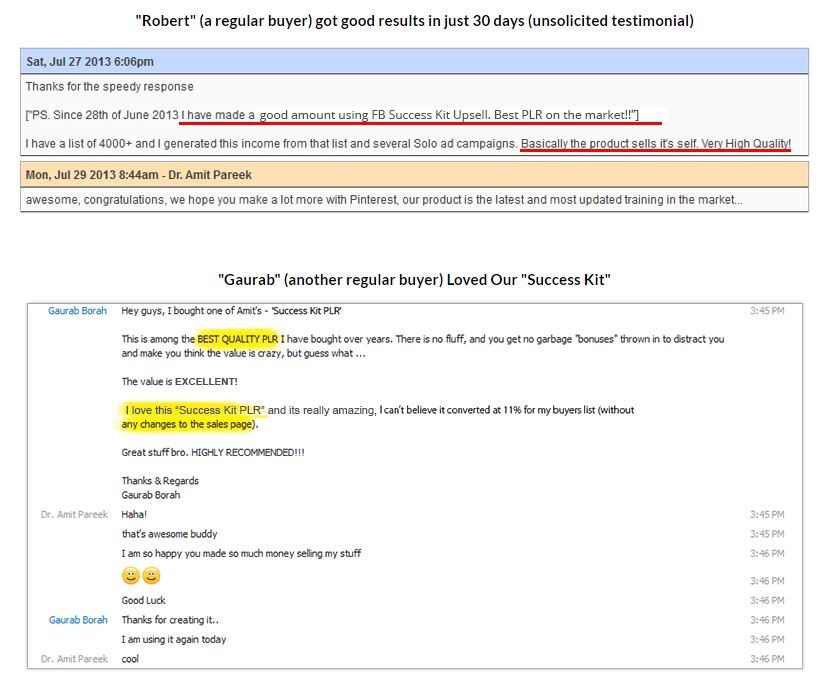Click the "Robert" testimonial heading
831x695 pixels.
coord(414,21)
